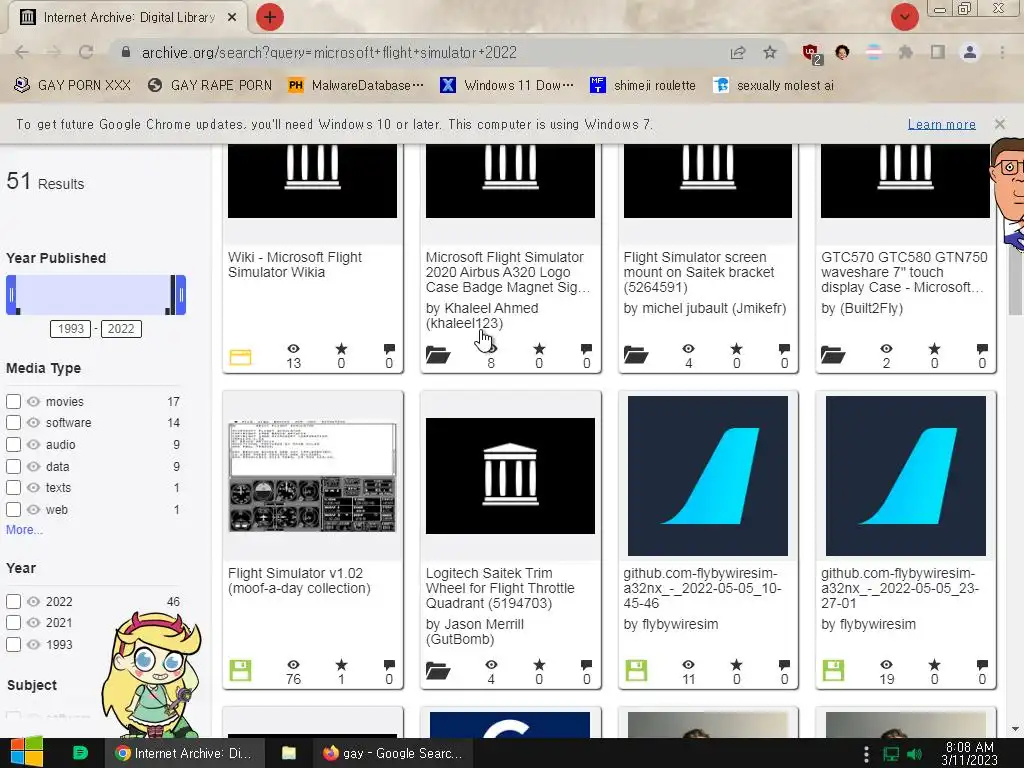Click reviews comment icon on GTC570 card
Image resolution: width=1024 pixels, height=768 pixels.
click(982, 349)
